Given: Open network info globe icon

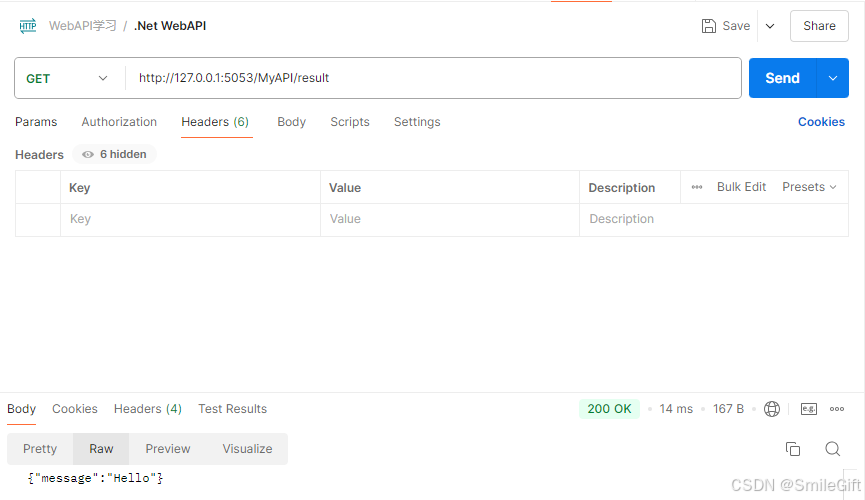Looking at the screenshot, I should (772, 409).
